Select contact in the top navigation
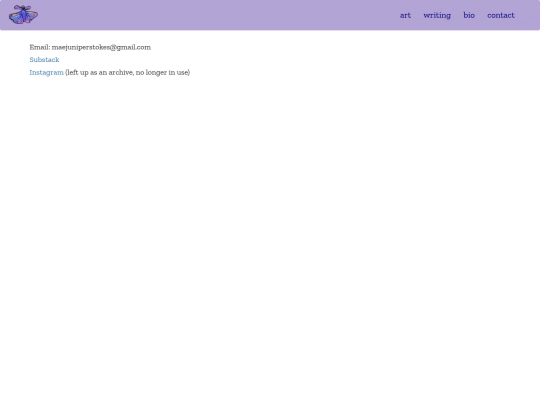 501,15
